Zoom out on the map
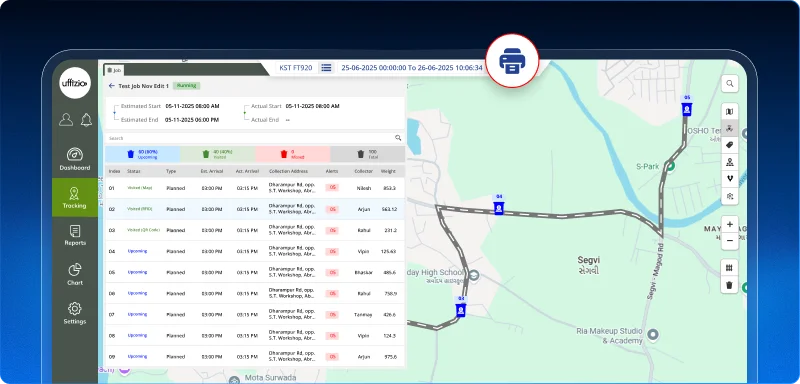The height and width of the screenshot is (384, 800). tap(730, 241)
